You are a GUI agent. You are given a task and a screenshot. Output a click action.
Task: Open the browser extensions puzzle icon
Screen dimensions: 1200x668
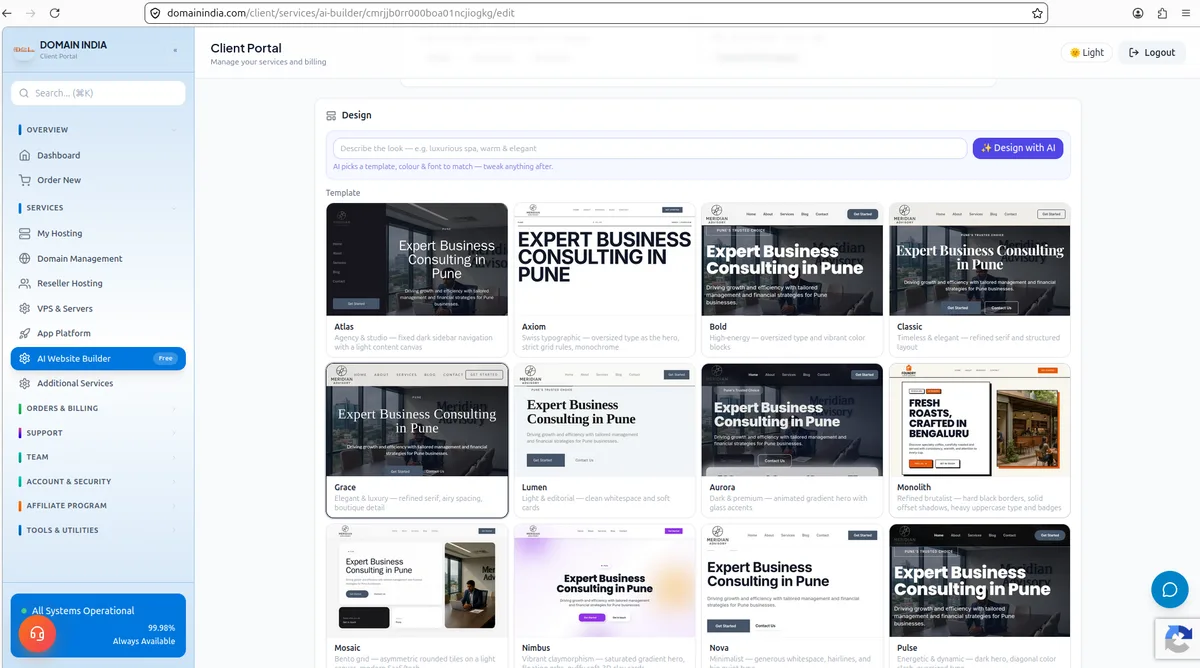(x=1162, y=13)
